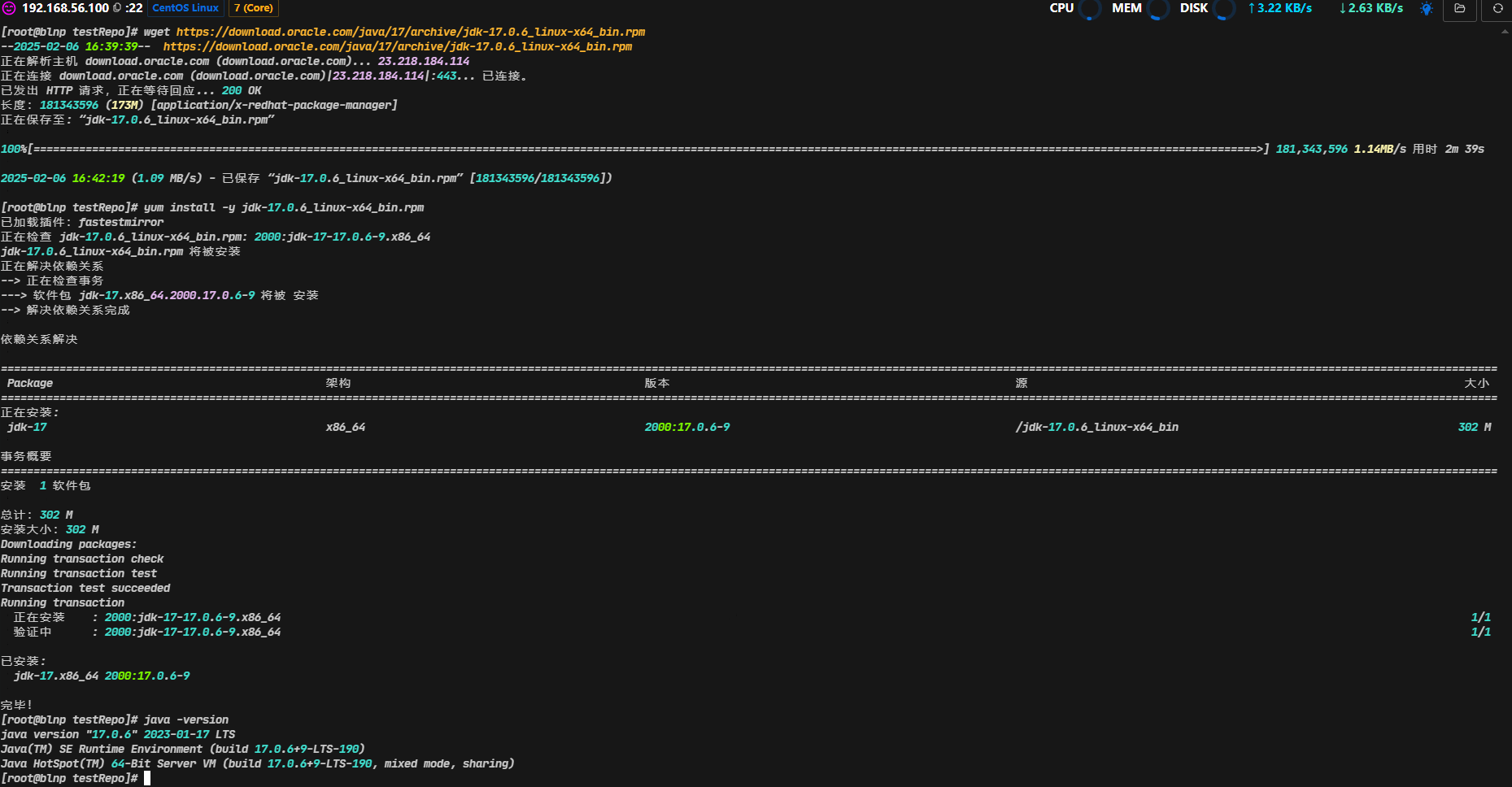Click the smiley face connection status icon
Screen dimensions: 1512x787
click(9, 8)
